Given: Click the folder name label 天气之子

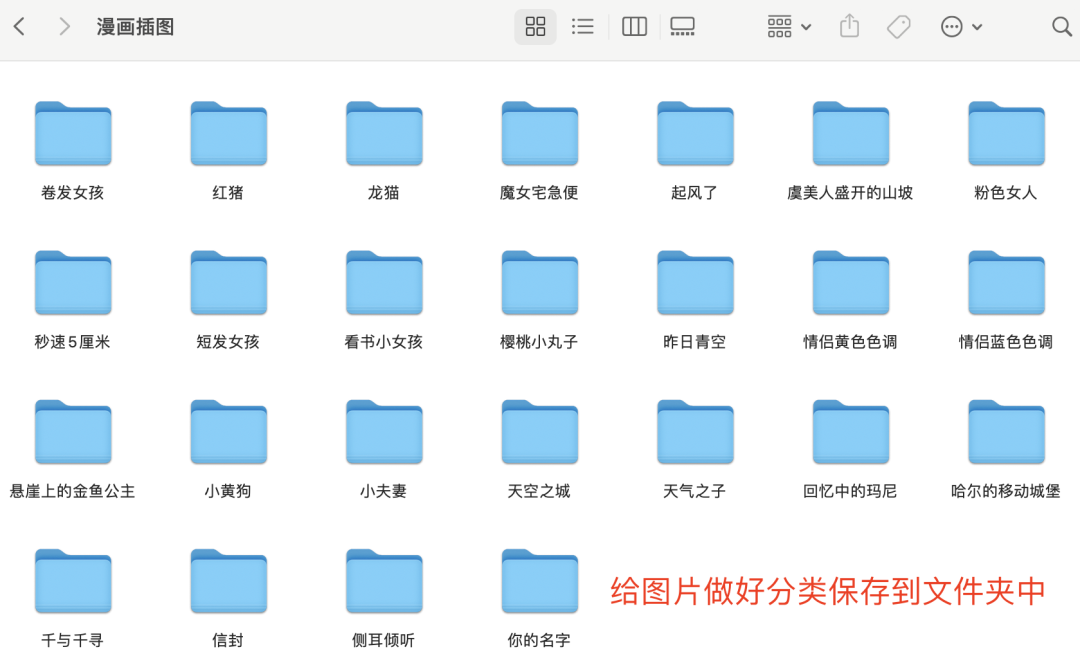Looking at the screenshot, I should pos(694,491).
